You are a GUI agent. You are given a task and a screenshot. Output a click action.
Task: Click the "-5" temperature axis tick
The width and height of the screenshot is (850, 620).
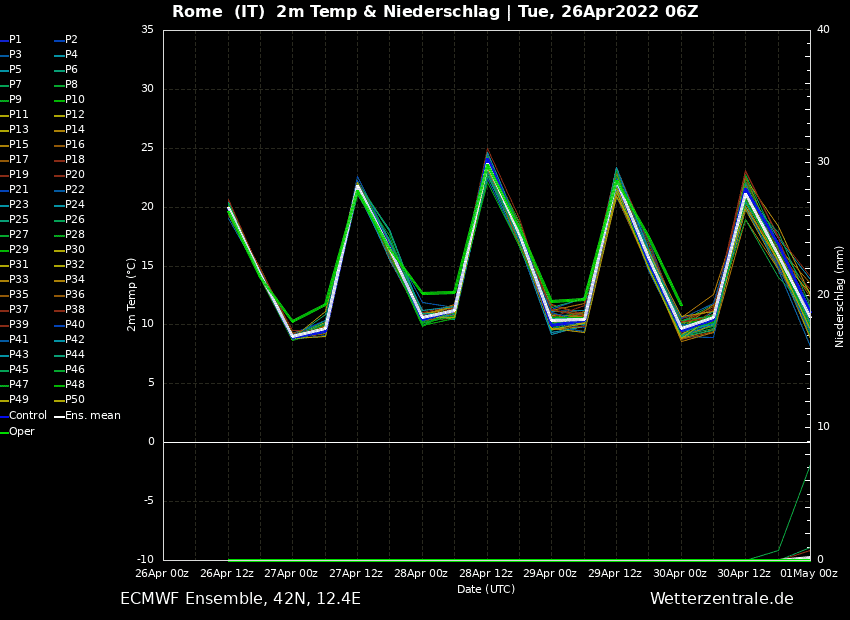pyautogui.click(x=146, y=501)
